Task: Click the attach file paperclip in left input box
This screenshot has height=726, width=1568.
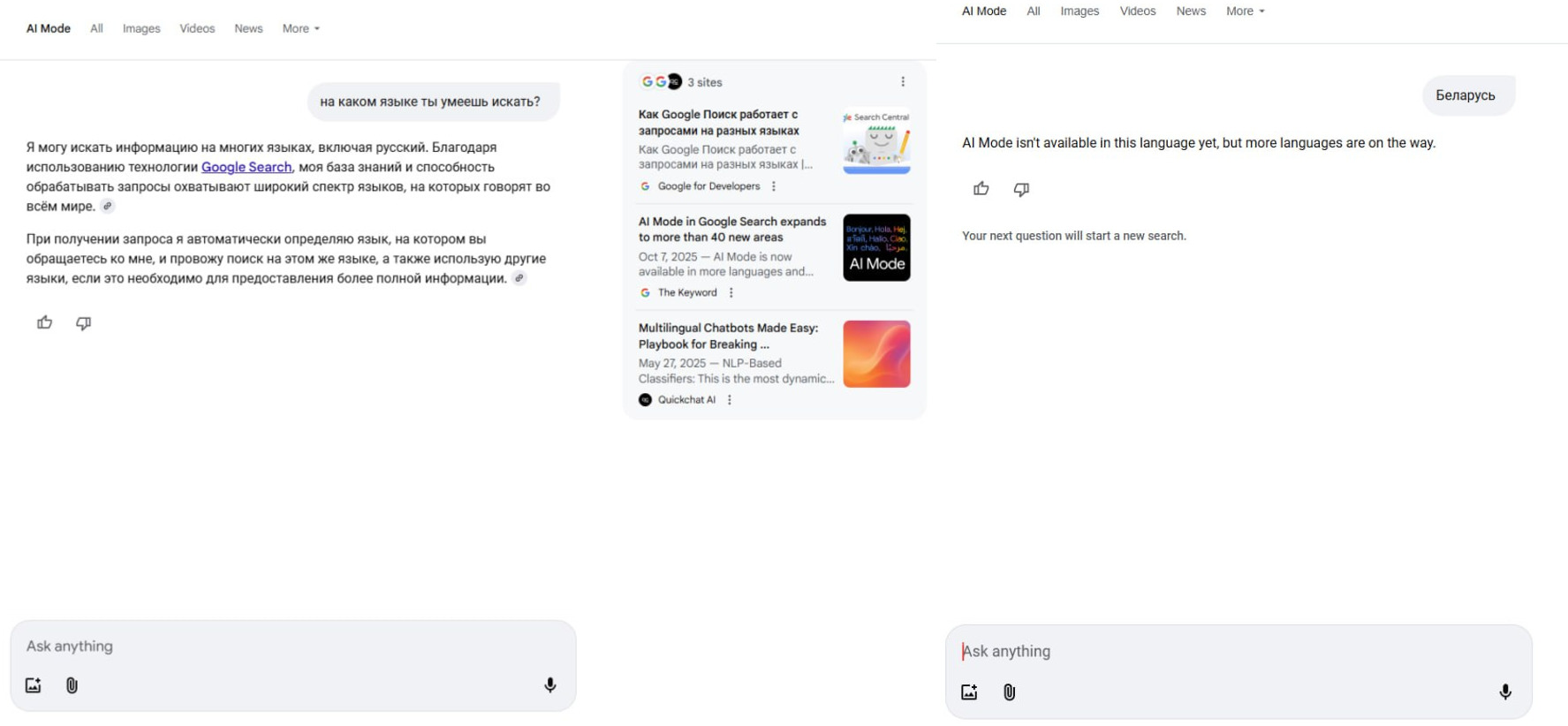Action: 72,685
